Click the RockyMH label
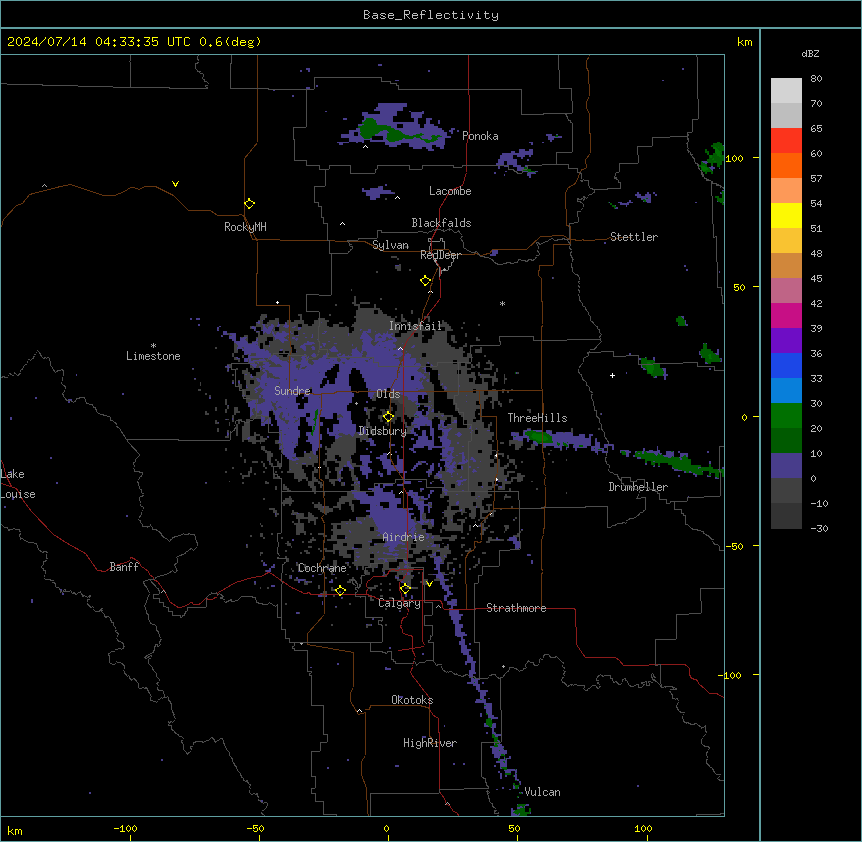862x842 pixels. [x=245, y=227]
